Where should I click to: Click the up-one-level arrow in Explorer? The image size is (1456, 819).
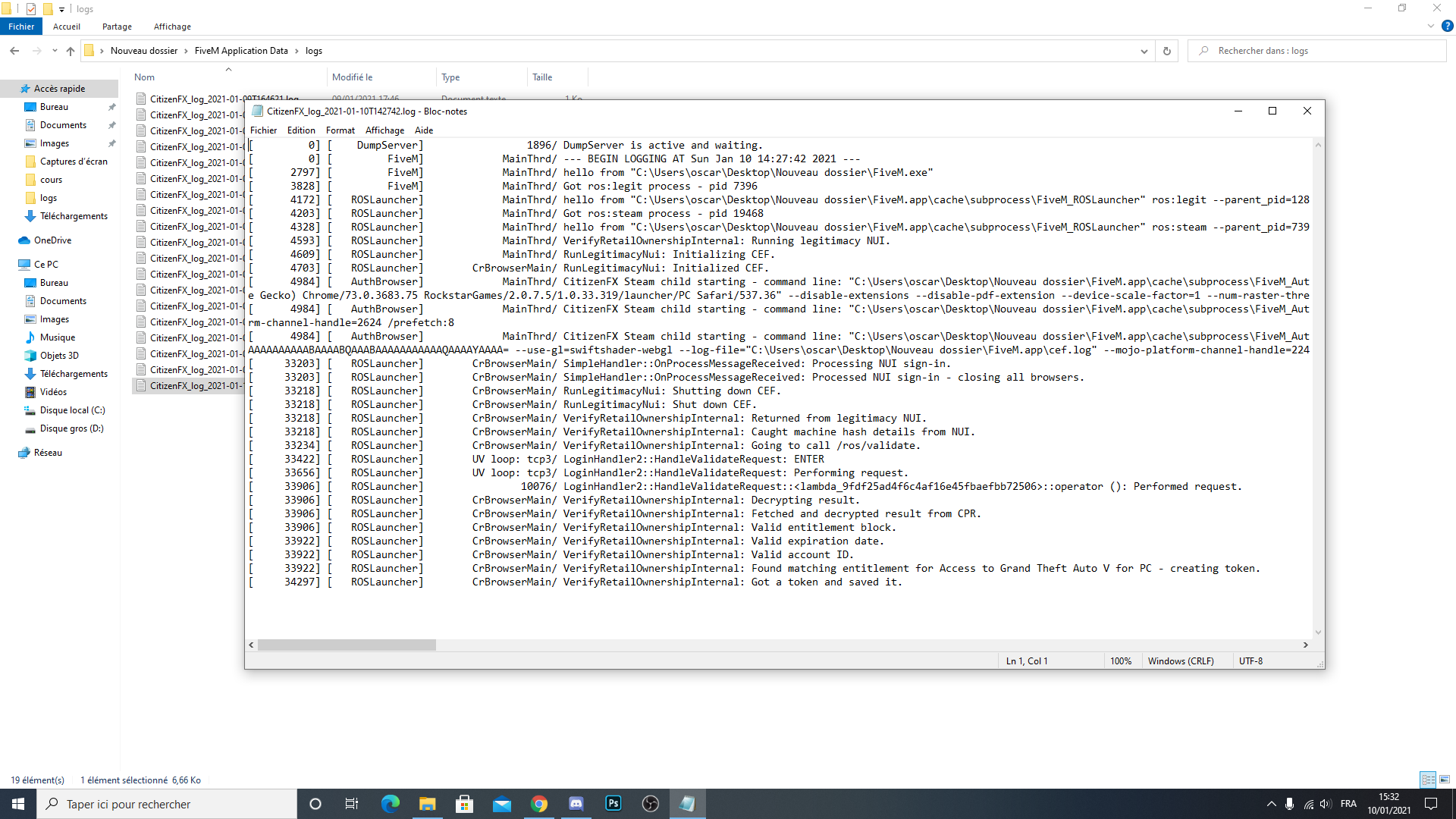(71, 51)
